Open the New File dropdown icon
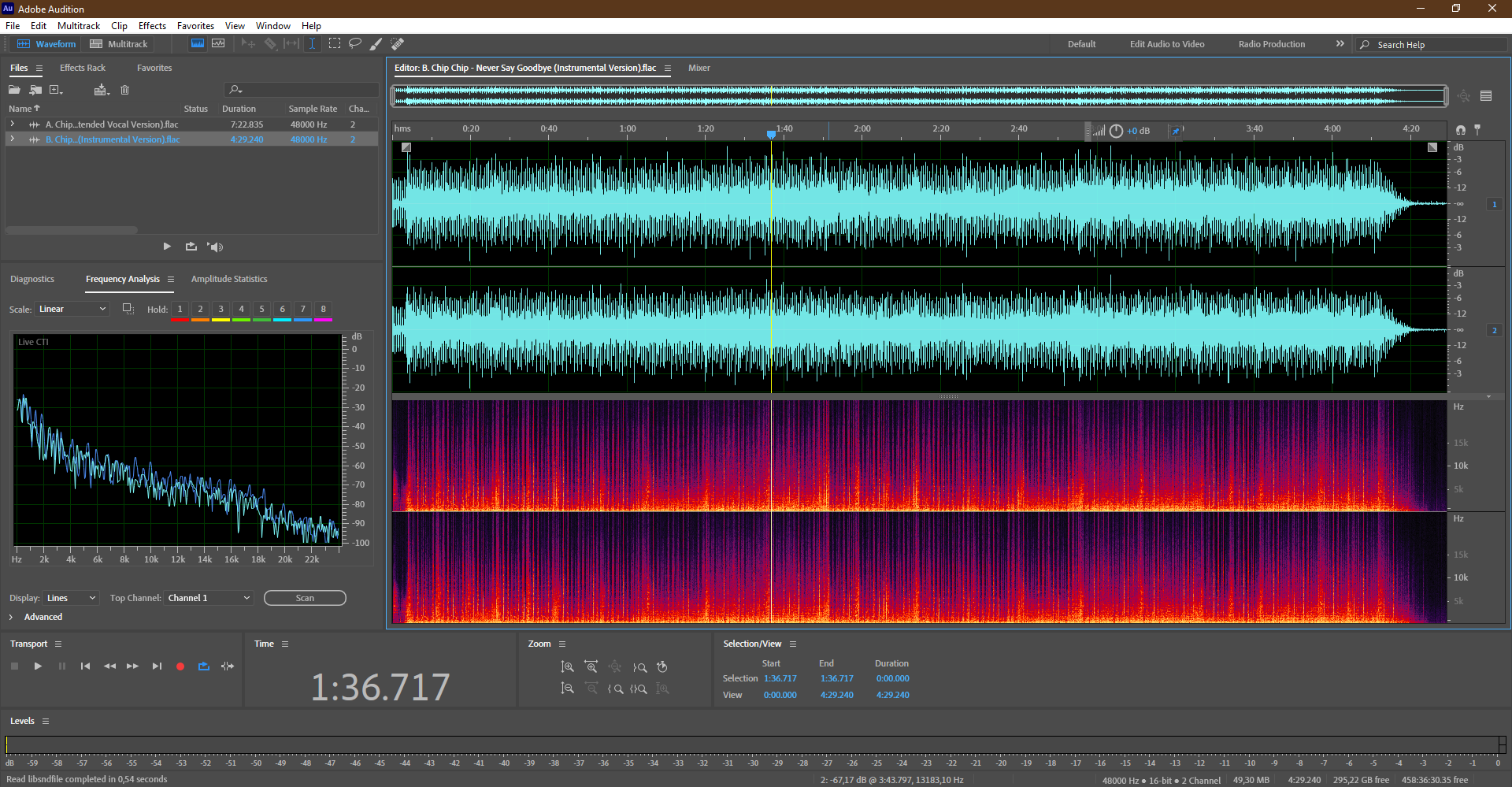 (x=56, y=90)
